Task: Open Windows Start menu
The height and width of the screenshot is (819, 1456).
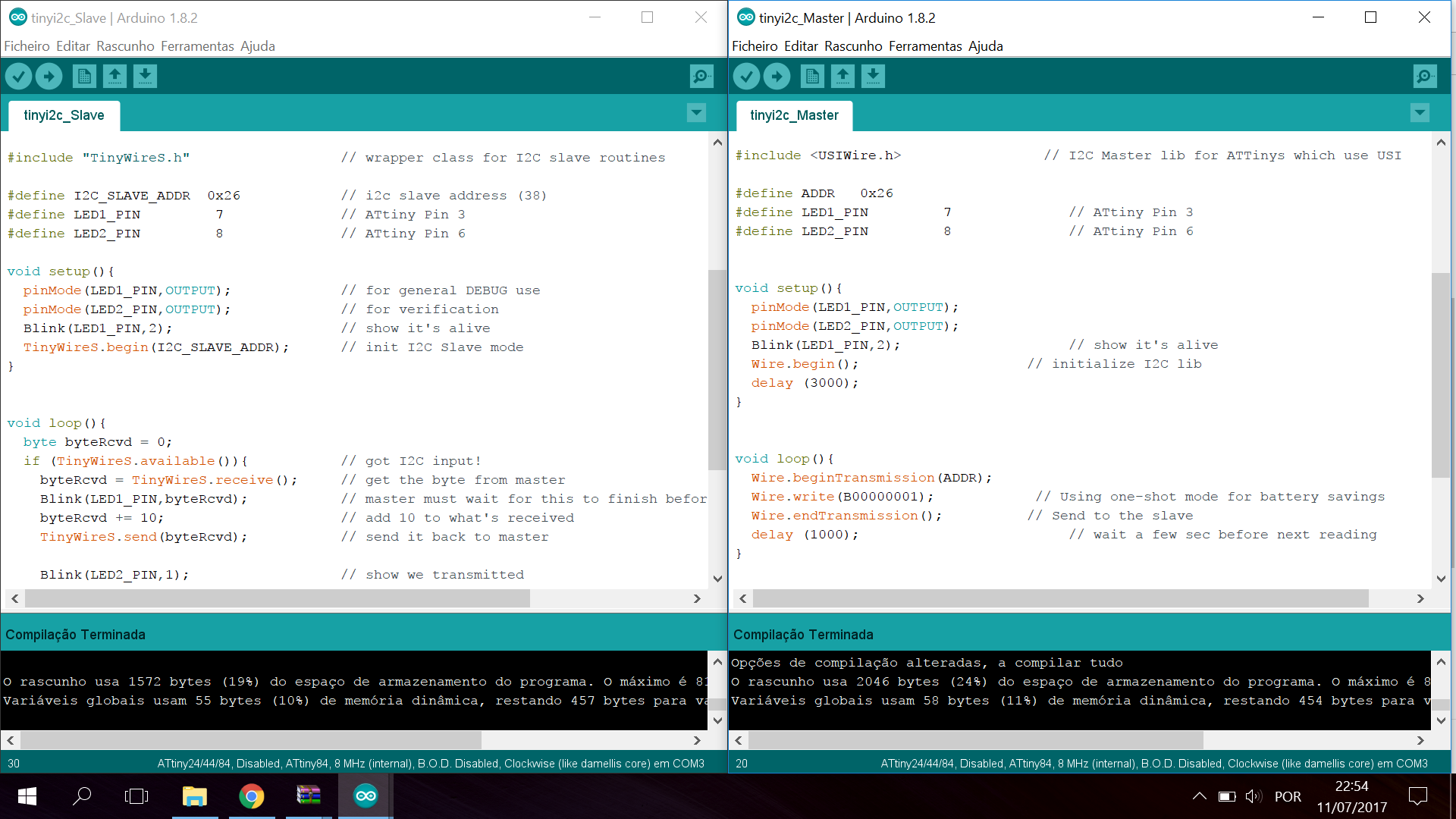Action: pos(27,796)
